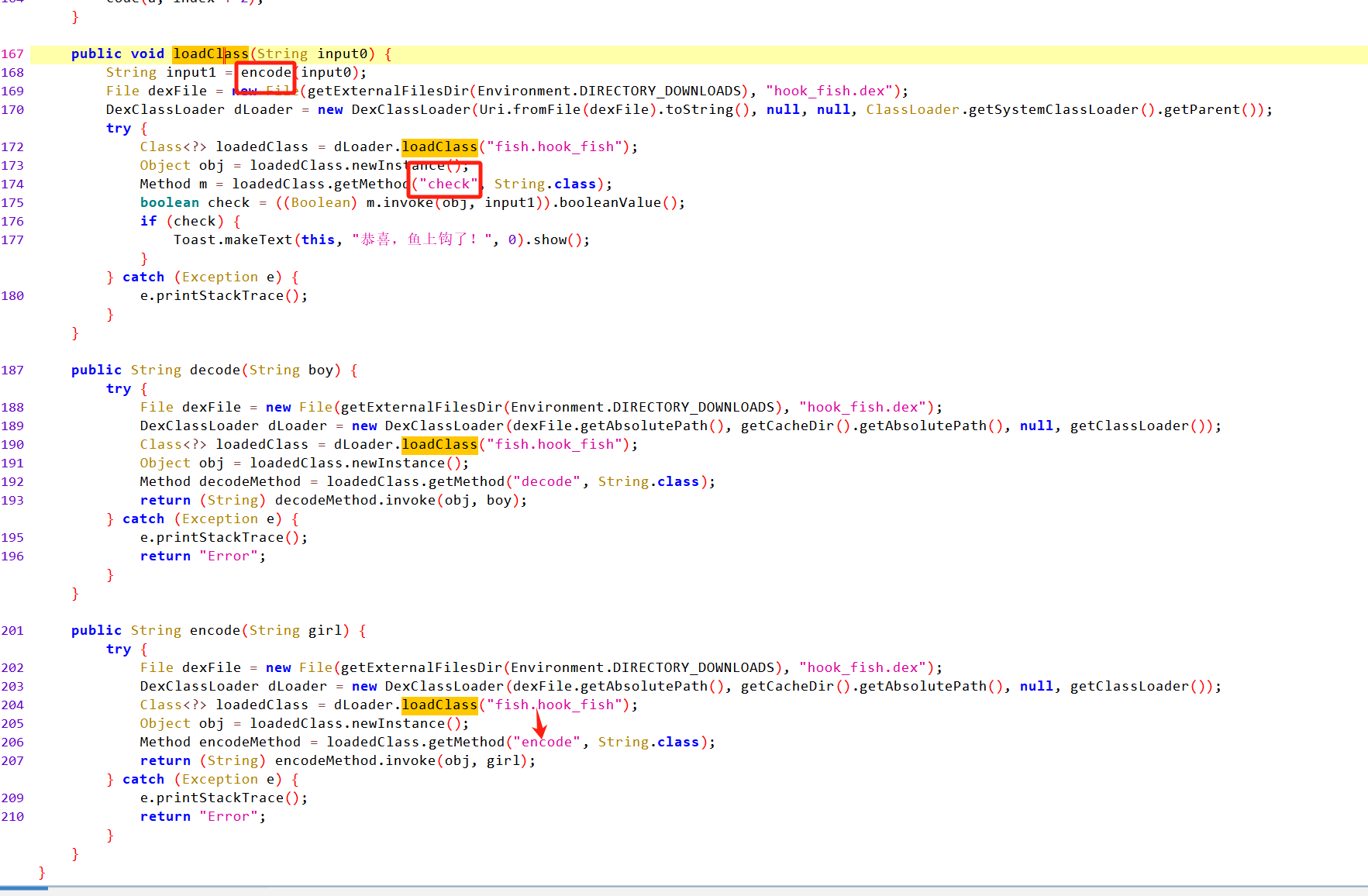The height and width of the screenshot is (896, 1368).
Task: Select the loadClass highlight on line 204
Action: click(x=439, y=705)
